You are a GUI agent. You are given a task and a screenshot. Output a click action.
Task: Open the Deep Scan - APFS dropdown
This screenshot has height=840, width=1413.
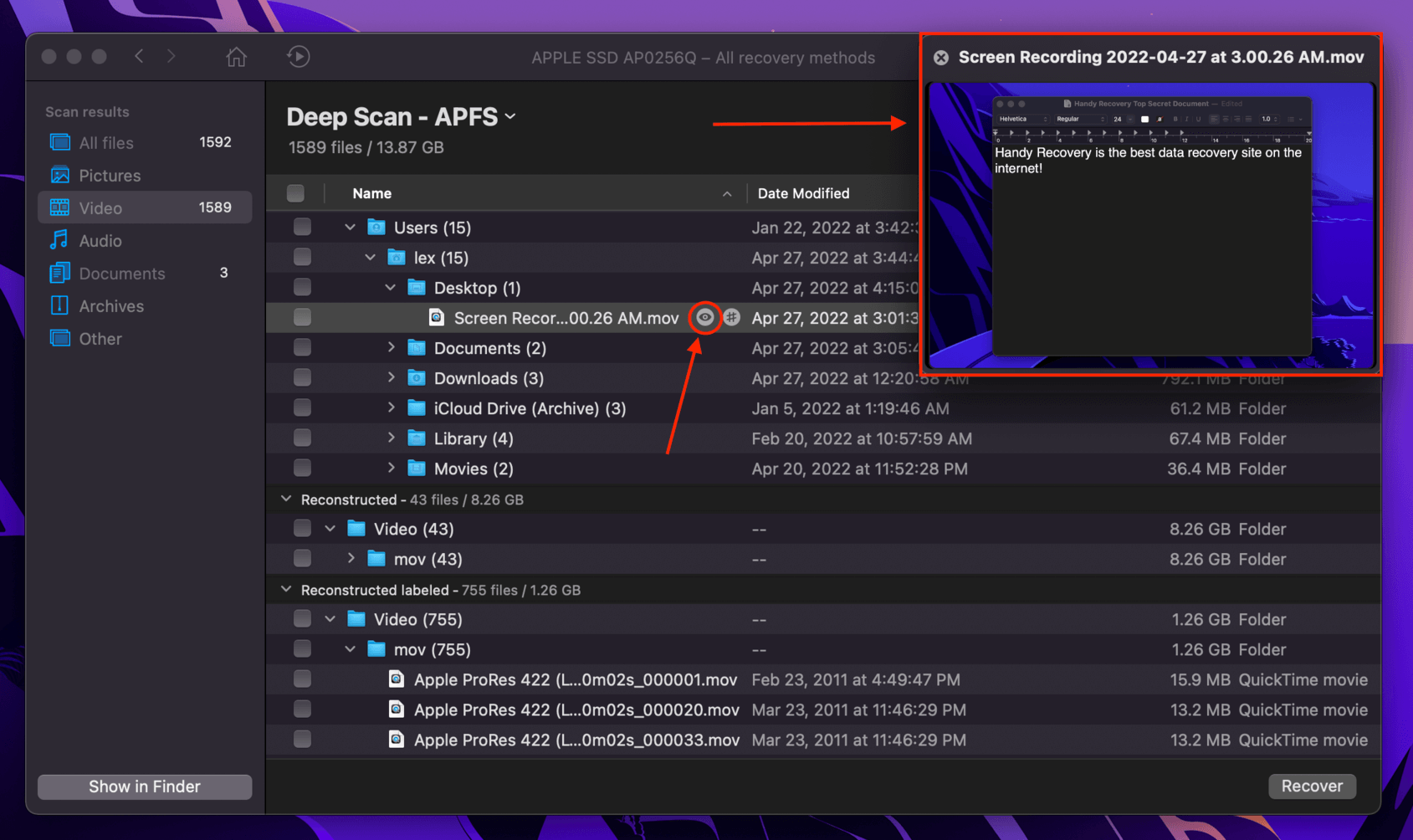(x=402, y=116)
